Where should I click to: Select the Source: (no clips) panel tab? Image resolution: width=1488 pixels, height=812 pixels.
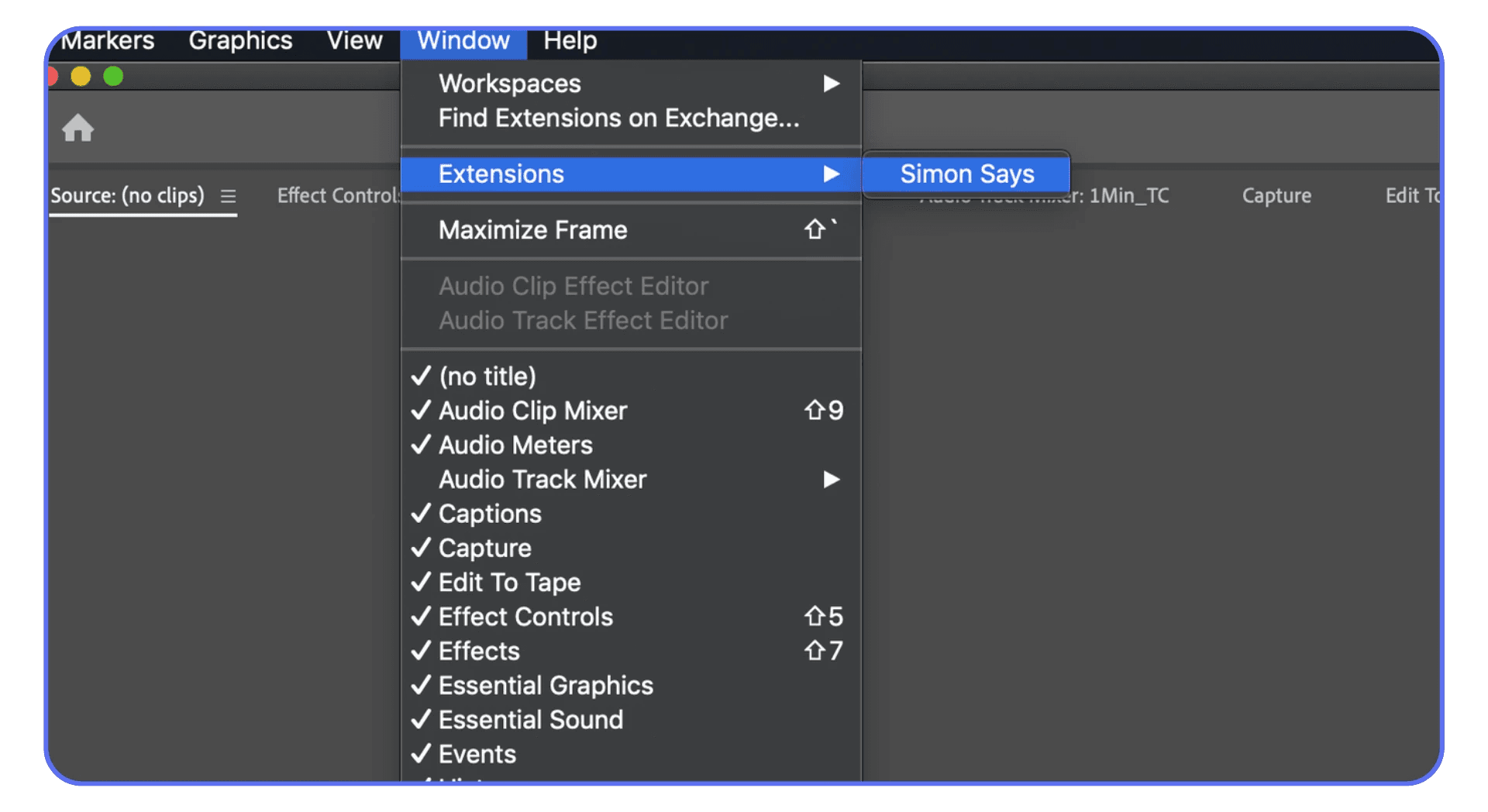click(x=128, y=195)
